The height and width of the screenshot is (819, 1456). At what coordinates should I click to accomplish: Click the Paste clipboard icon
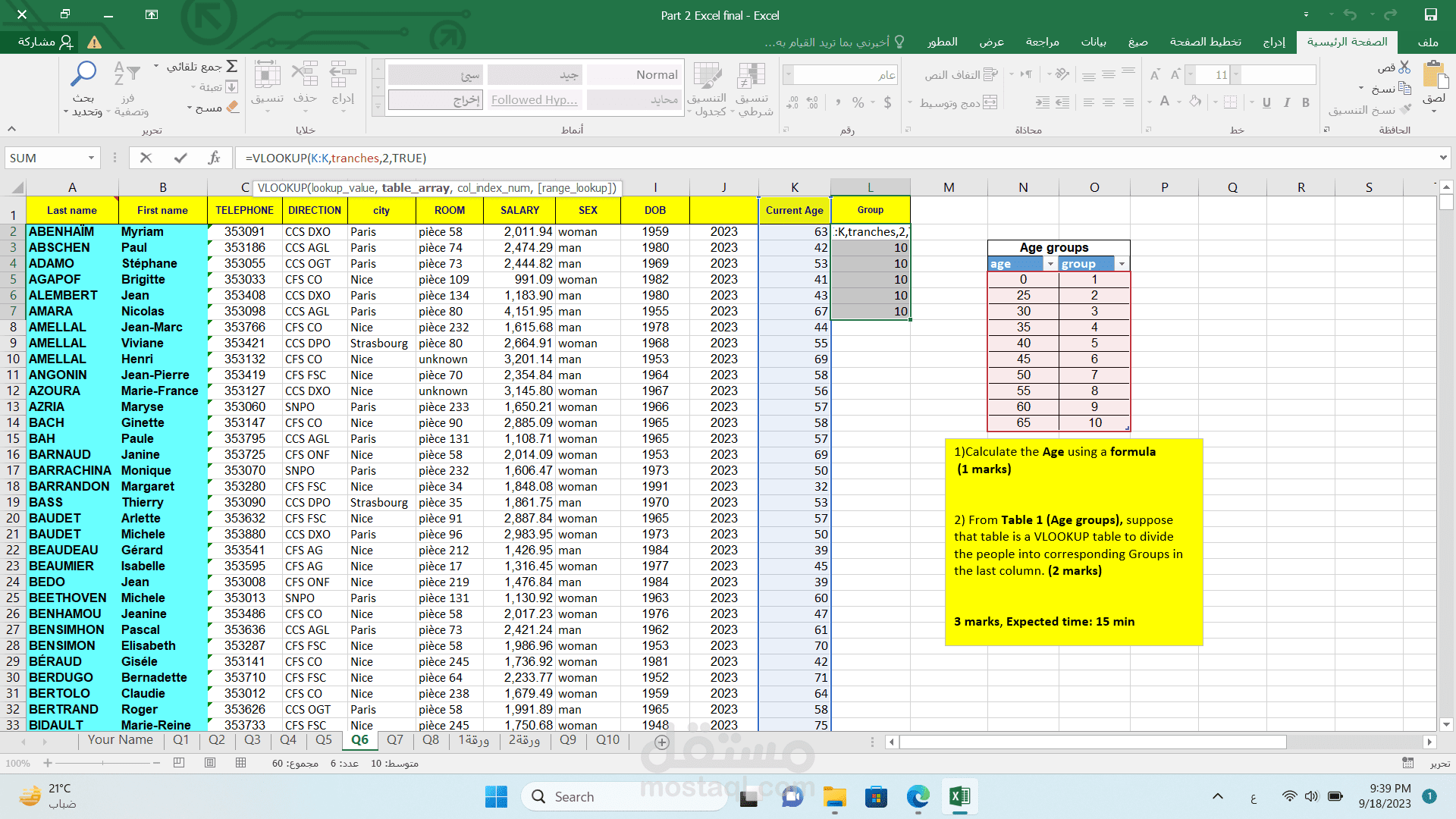(1435, 76)
